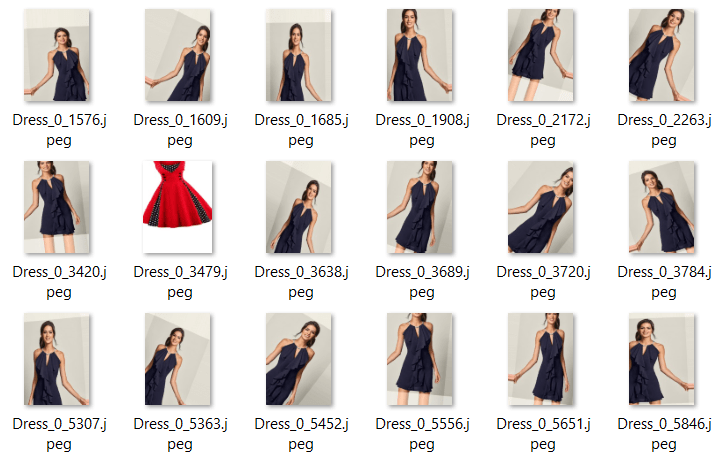
Task: Select the Dress_0_1576.jpeg thumbnail
Action: point(57,55)
